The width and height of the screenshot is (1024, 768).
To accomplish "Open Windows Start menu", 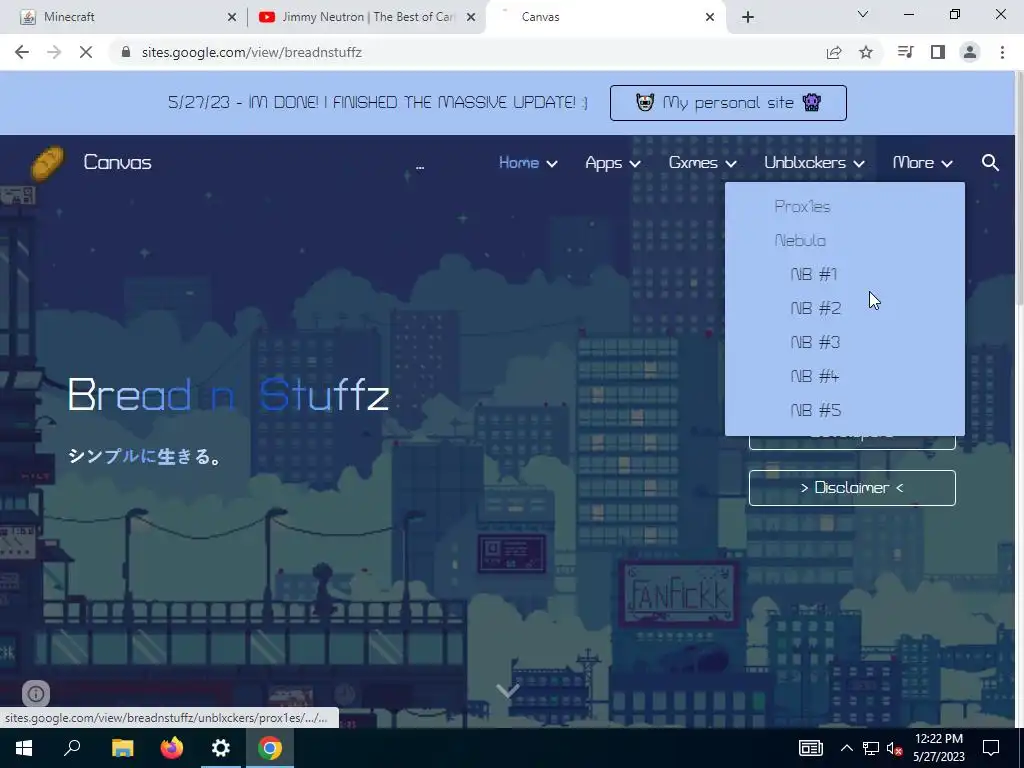I will tap(24, 748).
